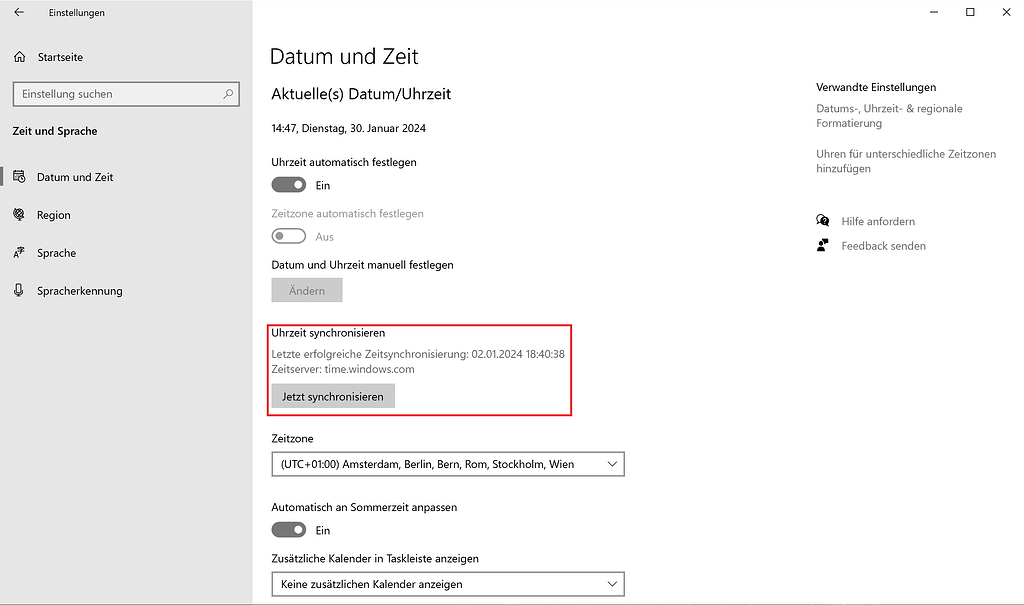The width and height of the screenshot is (1024, 605).
Task: Click the Jetzt synchronisieren button
Action: point(332,396)
